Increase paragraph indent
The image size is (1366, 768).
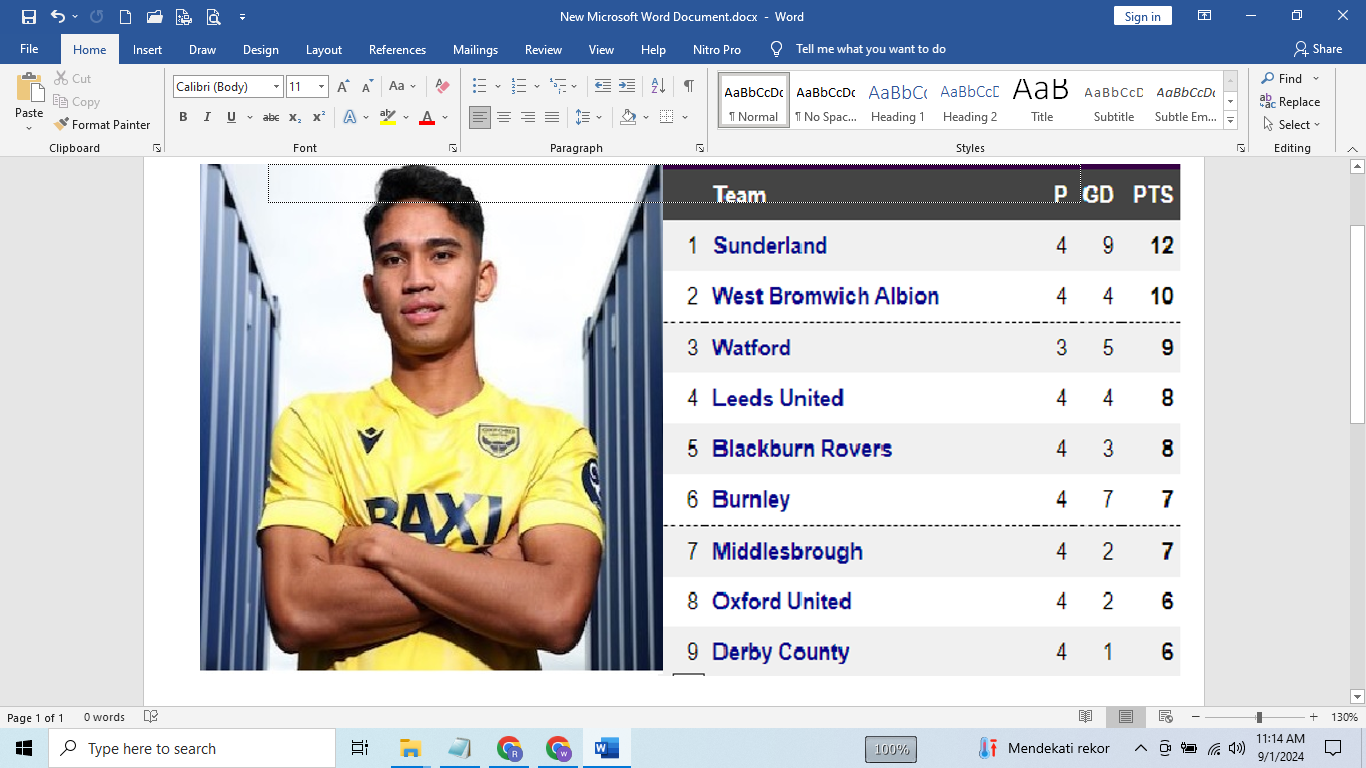627,87
